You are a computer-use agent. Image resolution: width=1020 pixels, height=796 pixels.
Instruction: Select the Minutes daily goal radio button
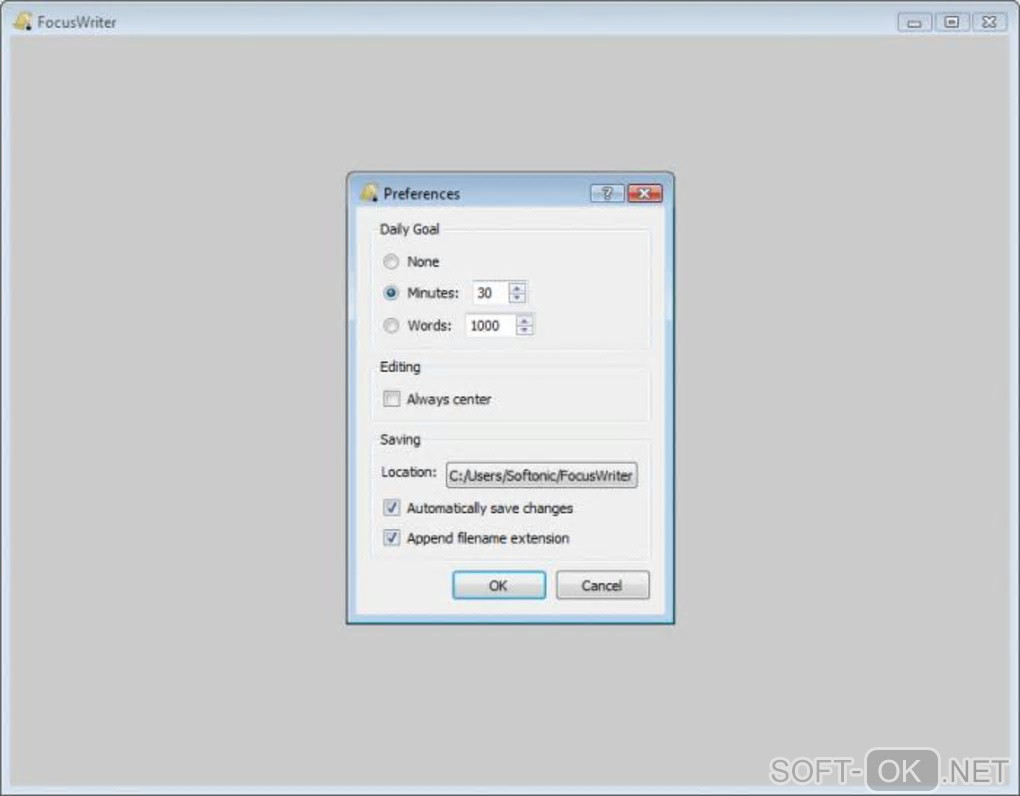click(x=391, y=293)
